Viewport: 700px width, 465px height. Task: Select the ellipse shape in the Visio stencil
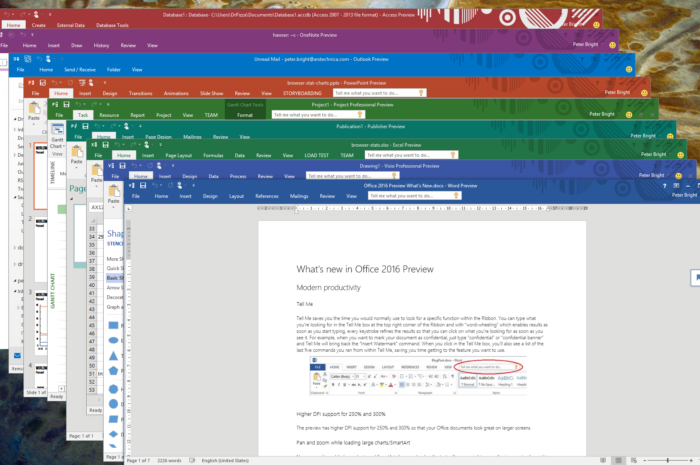pos(113,340)
